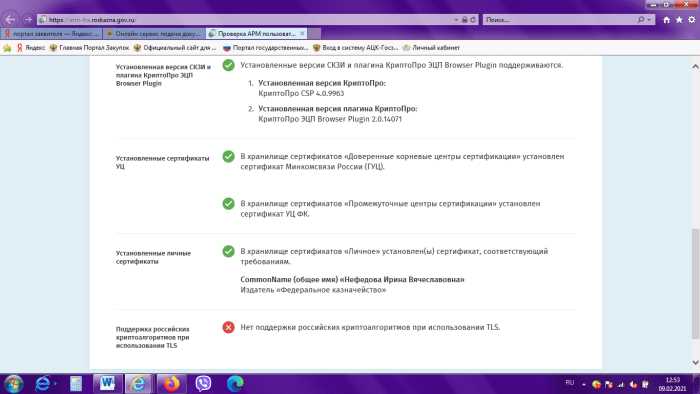Click text КриптоПро CSP 4.0.9963

pyautogui.click(x=301, y=93)
